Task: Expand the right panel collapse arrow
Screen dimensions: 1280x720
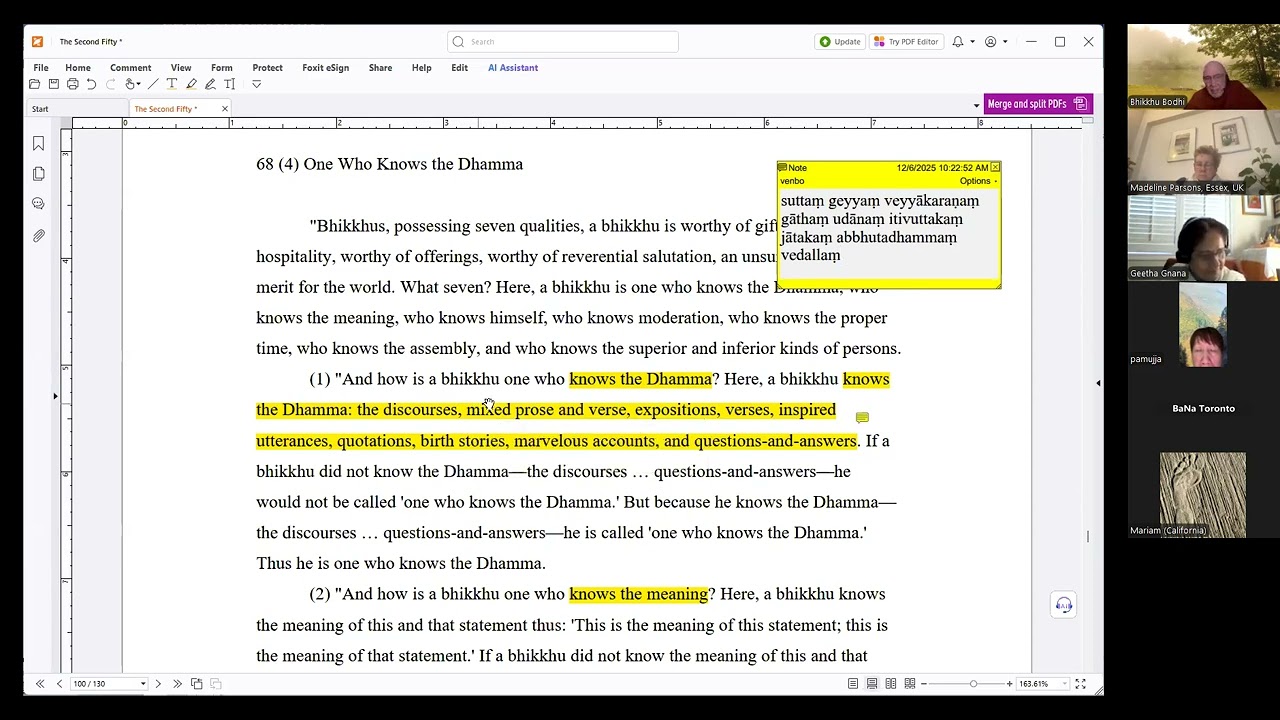Action: point(1098,383)
